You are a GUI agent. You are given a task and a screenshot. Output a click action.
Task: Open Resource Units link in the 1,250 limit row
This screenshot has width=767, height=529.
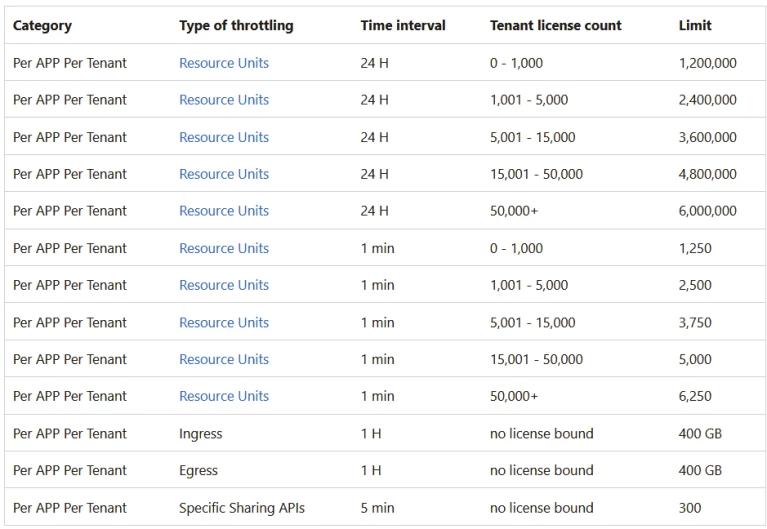224,248
